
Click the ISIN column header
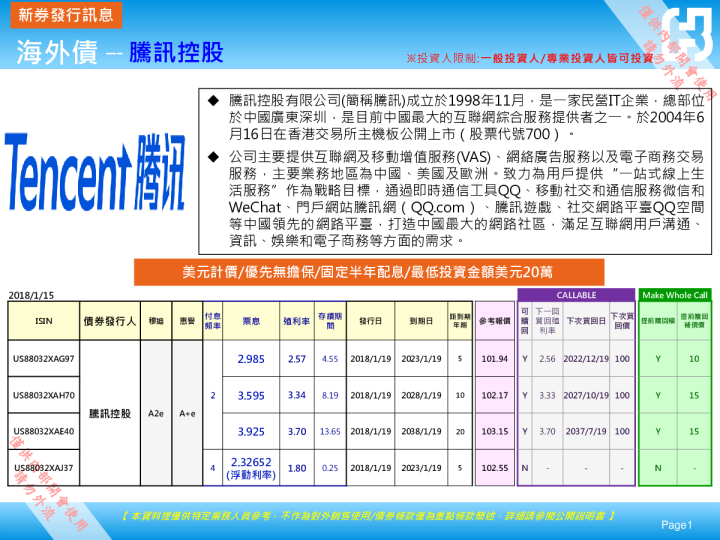pos(44,321)
